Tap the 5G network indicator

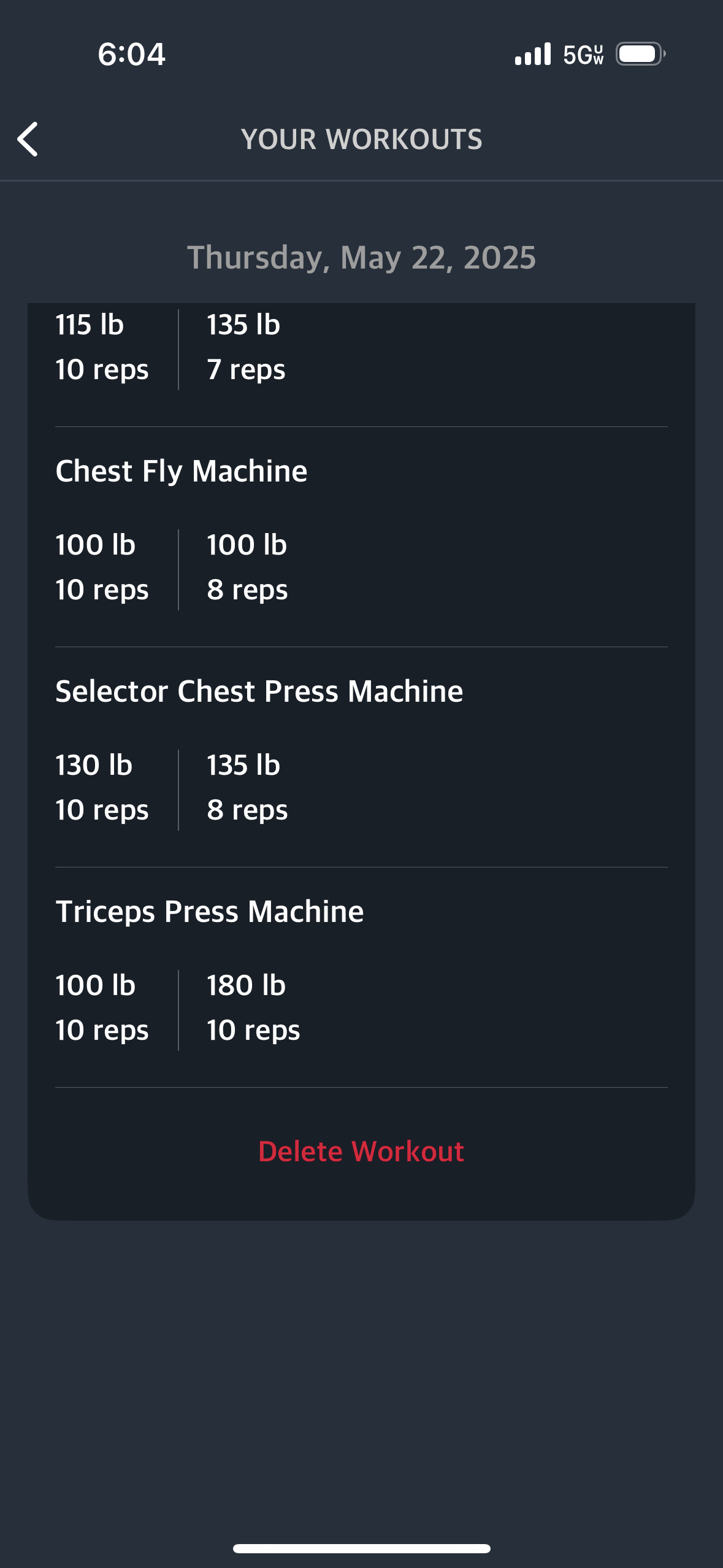tap(583, 55)
